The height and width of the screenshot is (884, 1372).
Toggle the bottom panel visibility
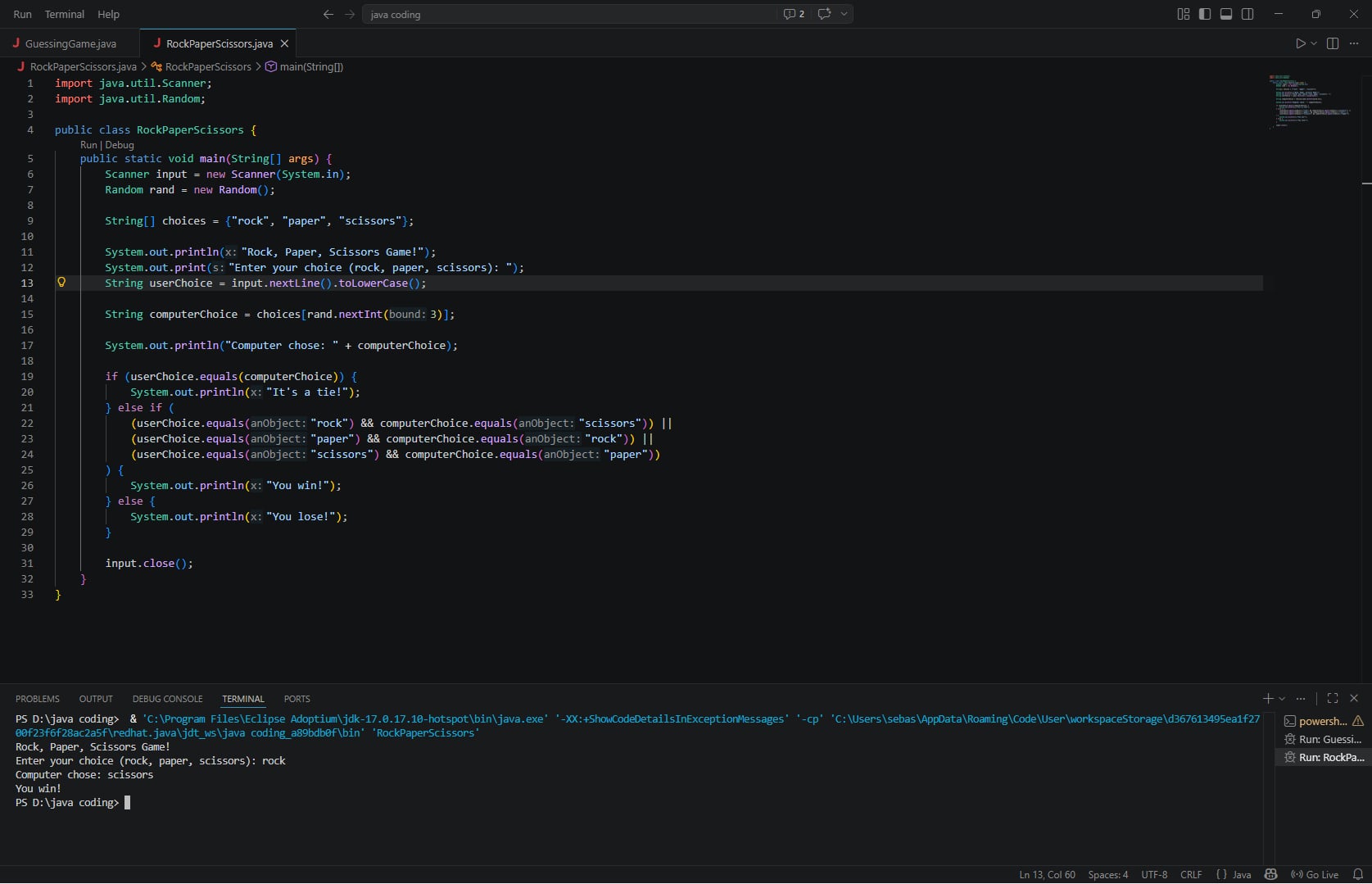[x=1226, y=14]
